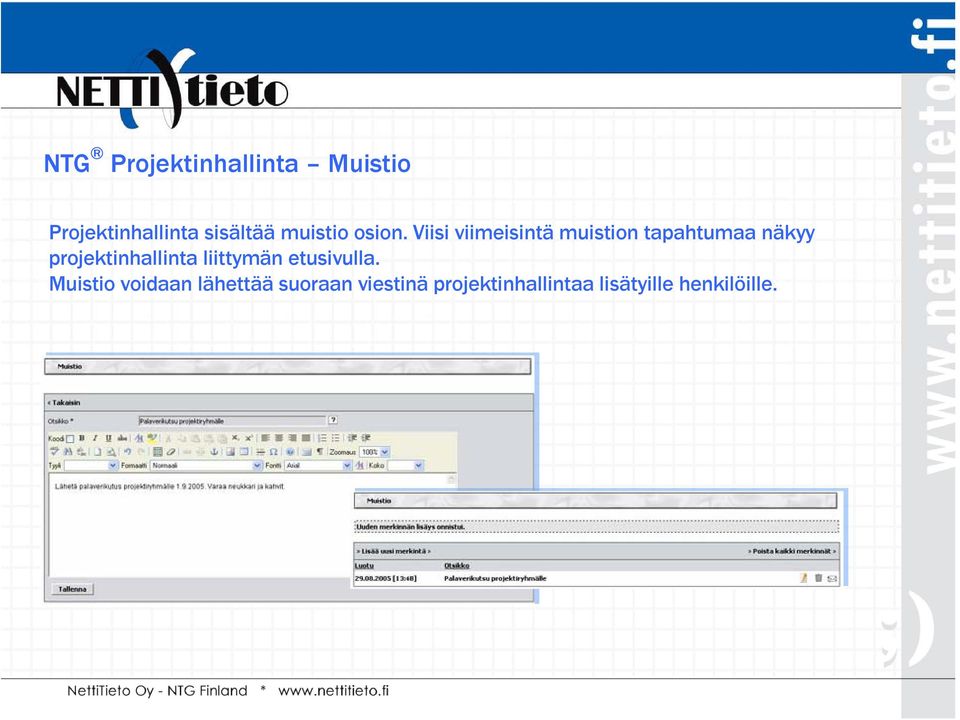Viewport: 960px width, 720px height.
Task: Apply strikethrough formatting
Action: [122, 438]
